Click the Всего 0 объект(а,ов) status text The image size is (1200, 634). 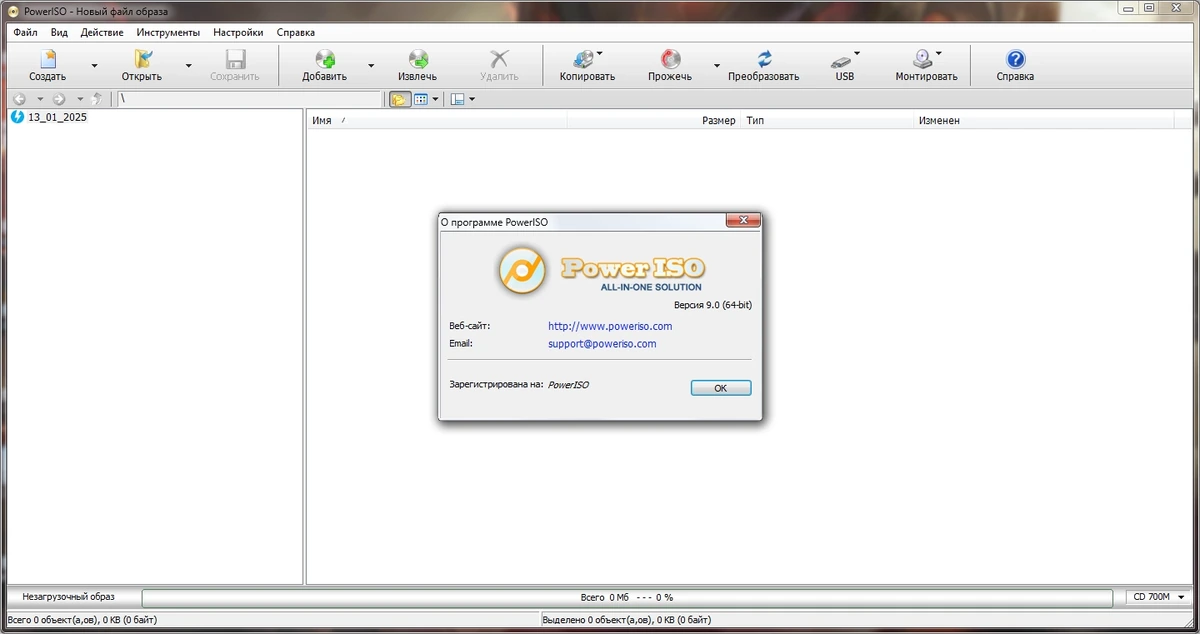(82, 620)
